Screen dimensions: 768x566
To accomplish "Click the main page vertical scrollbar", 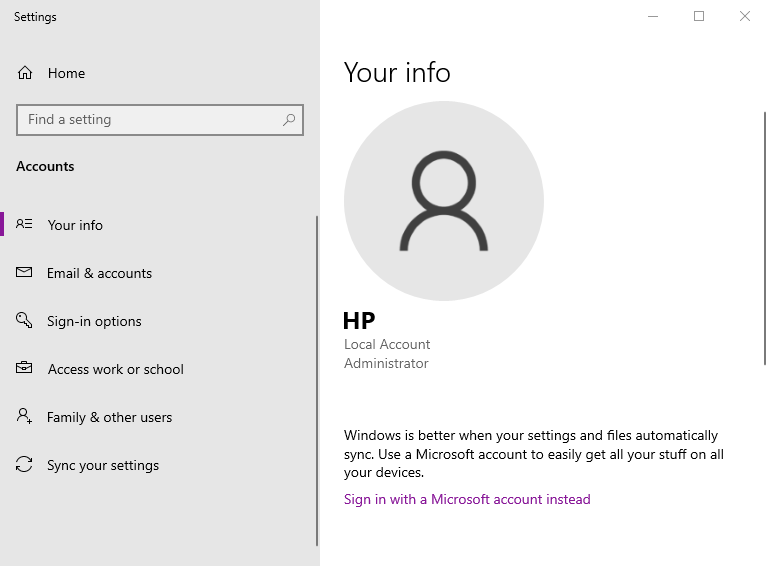I will pos(764,240).
